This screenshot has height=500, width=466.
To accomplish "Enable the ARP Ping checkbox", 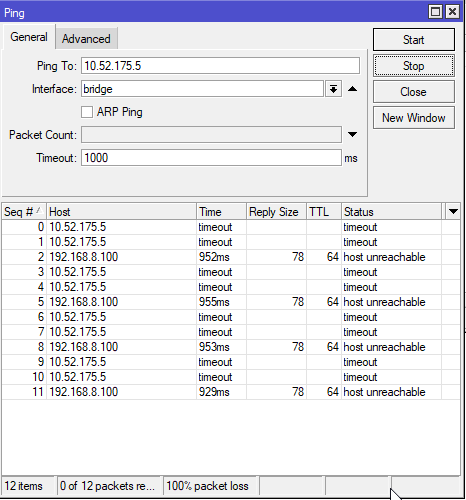I will click(x=87, y=112).
